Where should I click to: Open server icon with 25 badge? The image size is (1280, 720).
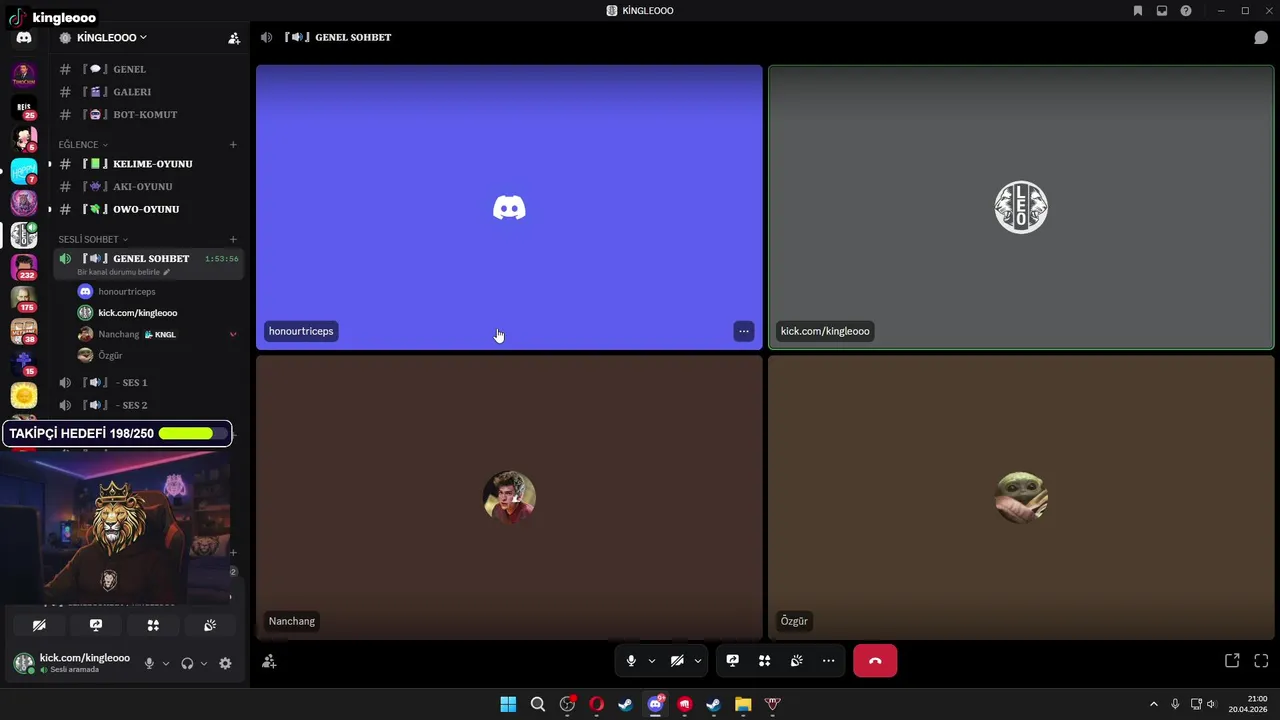24,106
